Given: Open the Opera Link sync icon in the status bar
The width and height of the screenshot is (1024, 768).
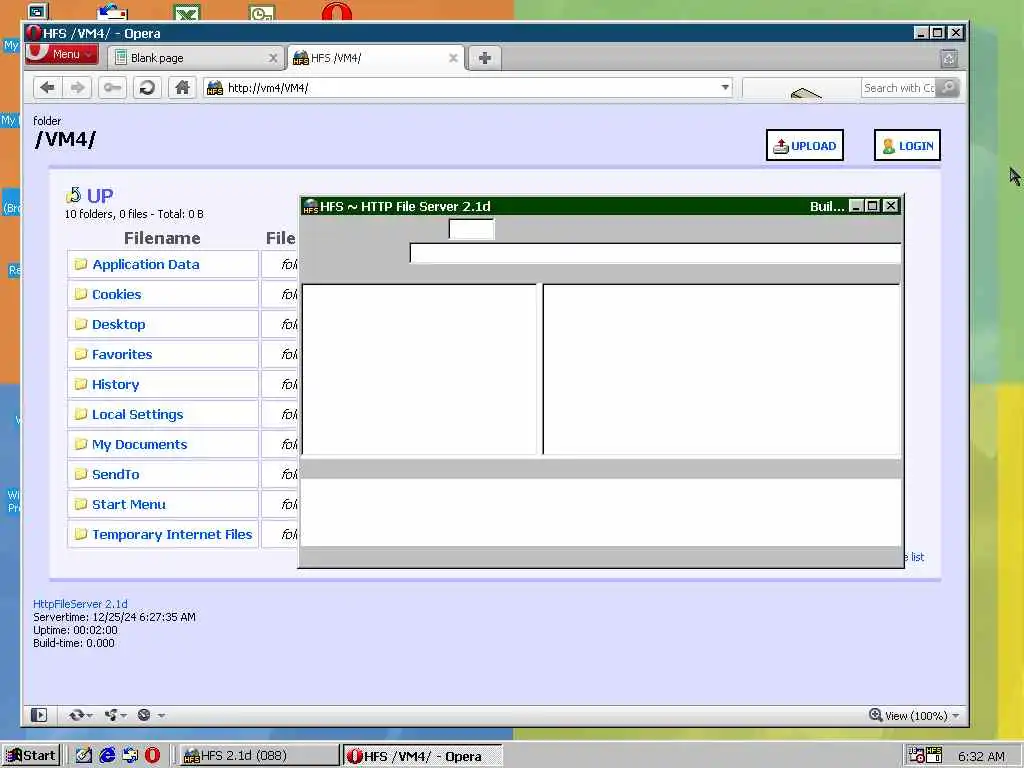Looking at the screenshot, I should pyautogui.click(x=76, y=715).
